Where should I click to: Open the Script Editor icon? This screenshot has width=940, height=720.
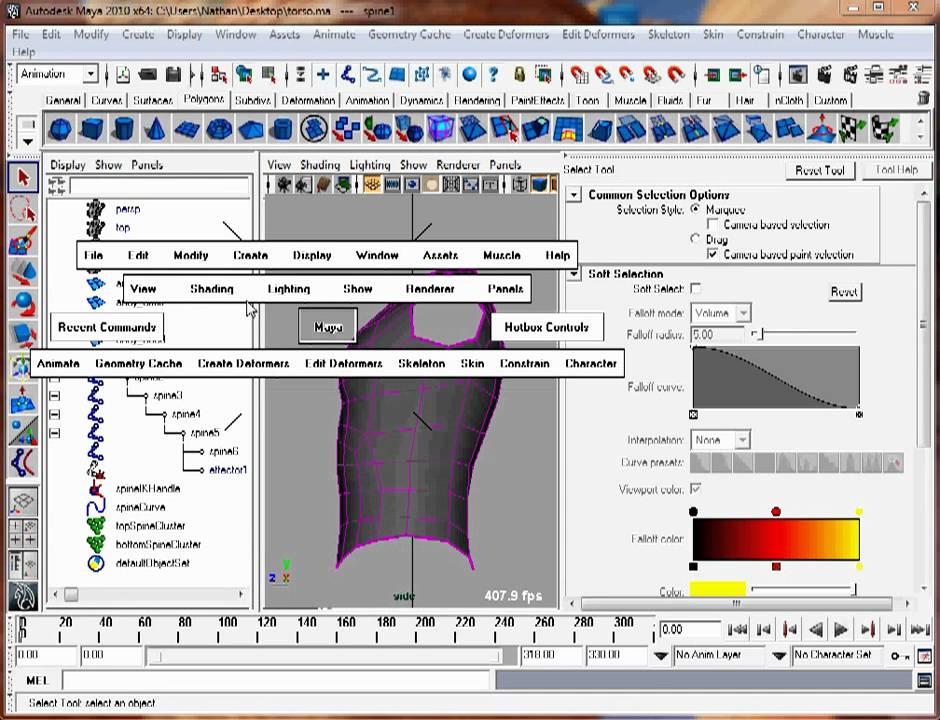point(924,680)
